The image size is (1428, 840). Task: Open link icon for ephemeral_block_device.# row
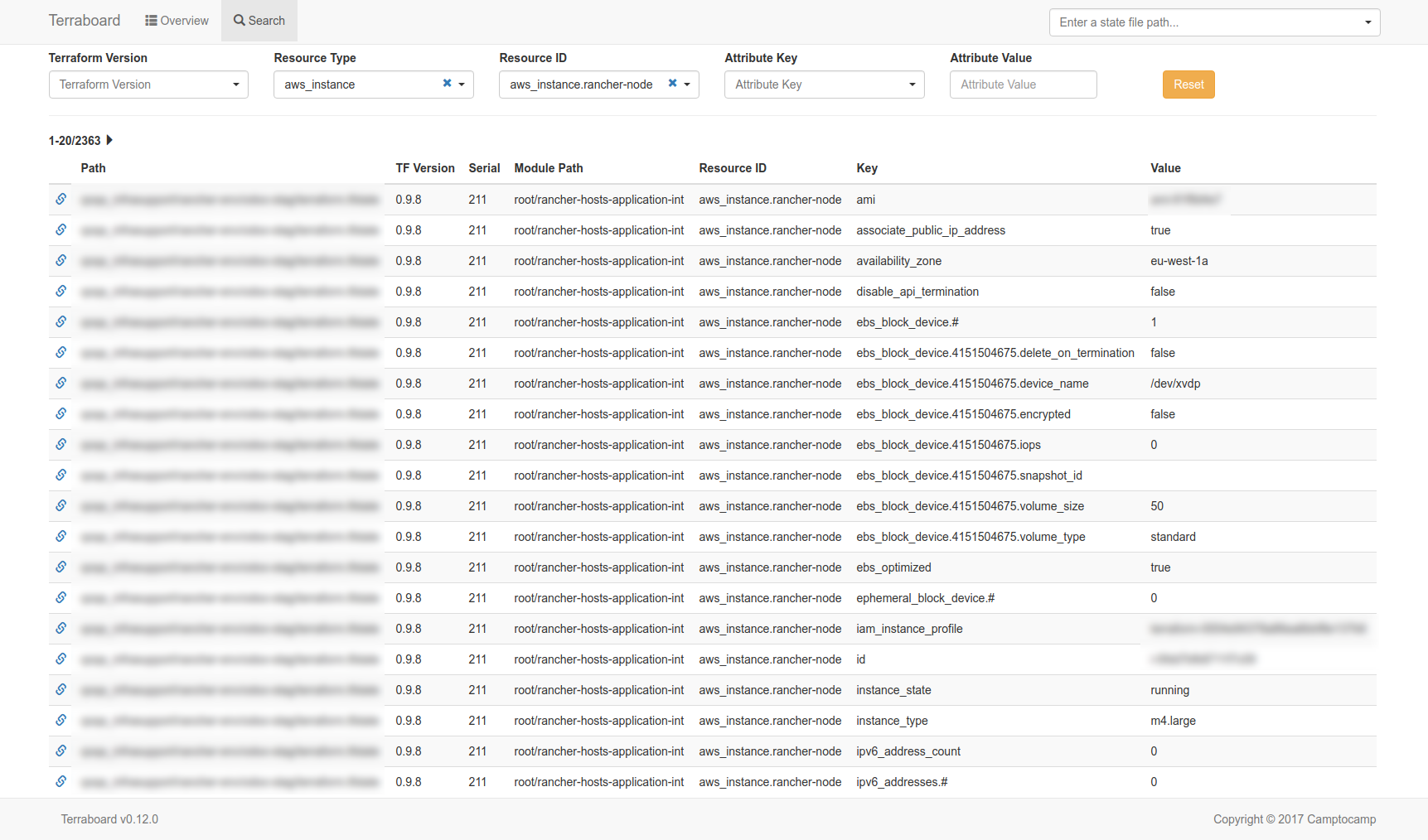click(61, 597)
